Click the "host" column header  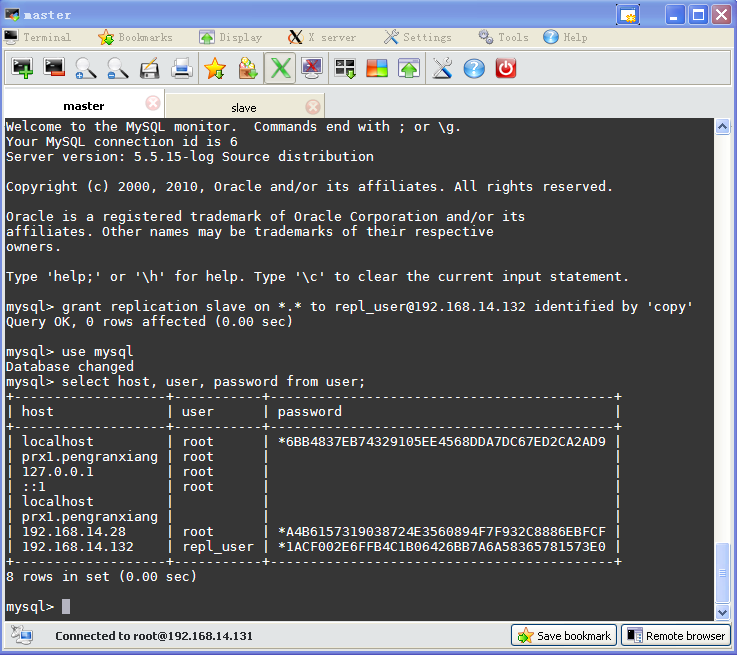click(38, 412)
